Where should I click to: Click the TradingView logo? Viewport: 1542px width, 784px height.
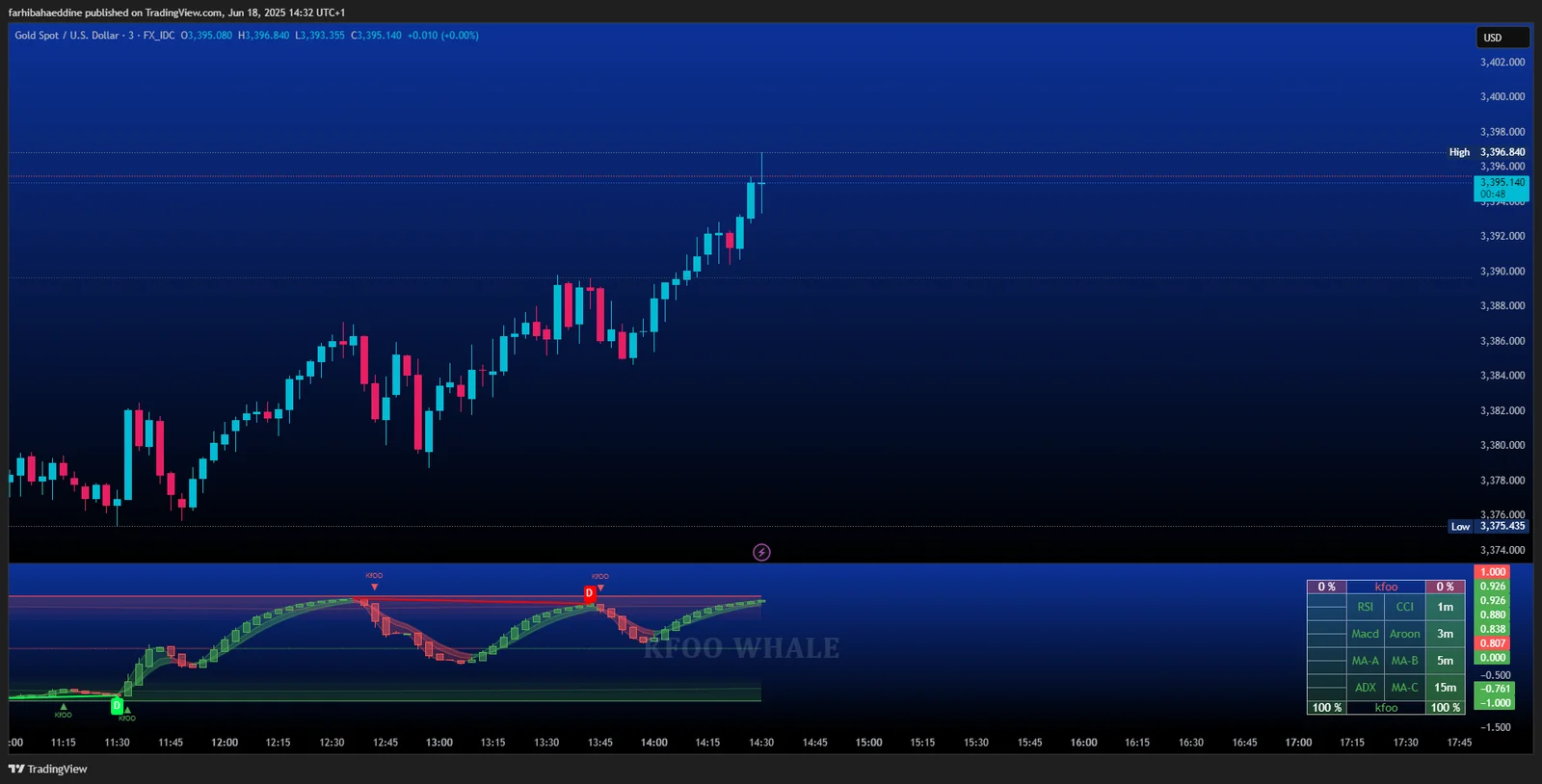pos(47,769)
